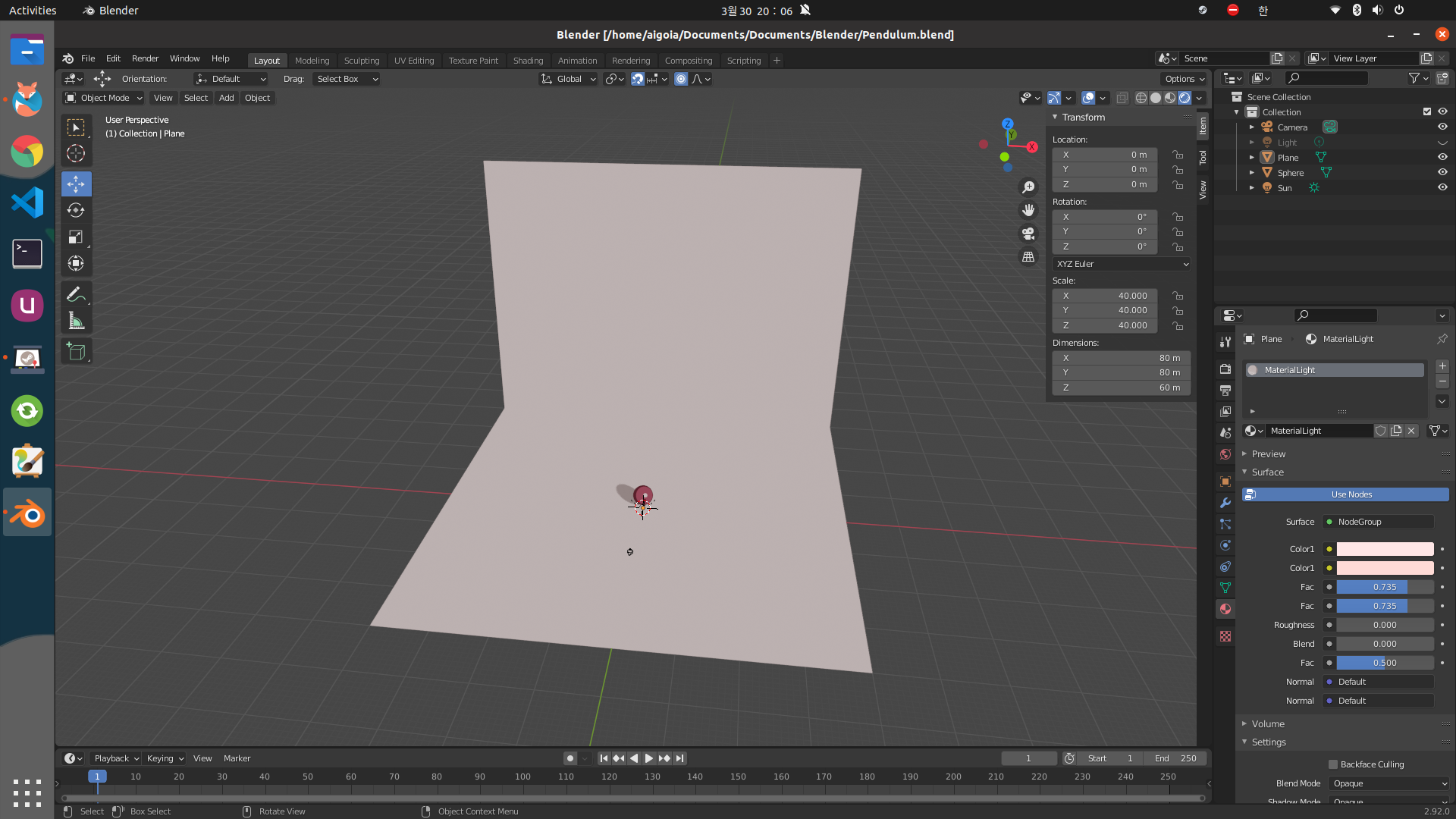Activate the Transform tool
This screenshot has height=819, width=1456.
76,263
